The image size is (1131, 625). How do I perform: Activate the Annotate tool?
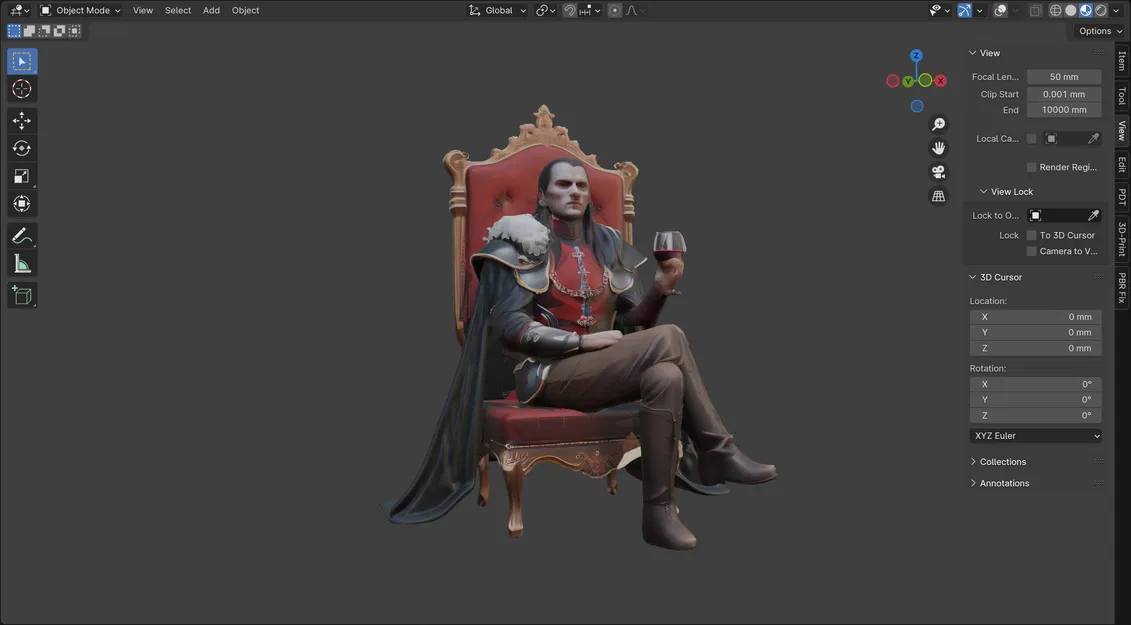21,235
